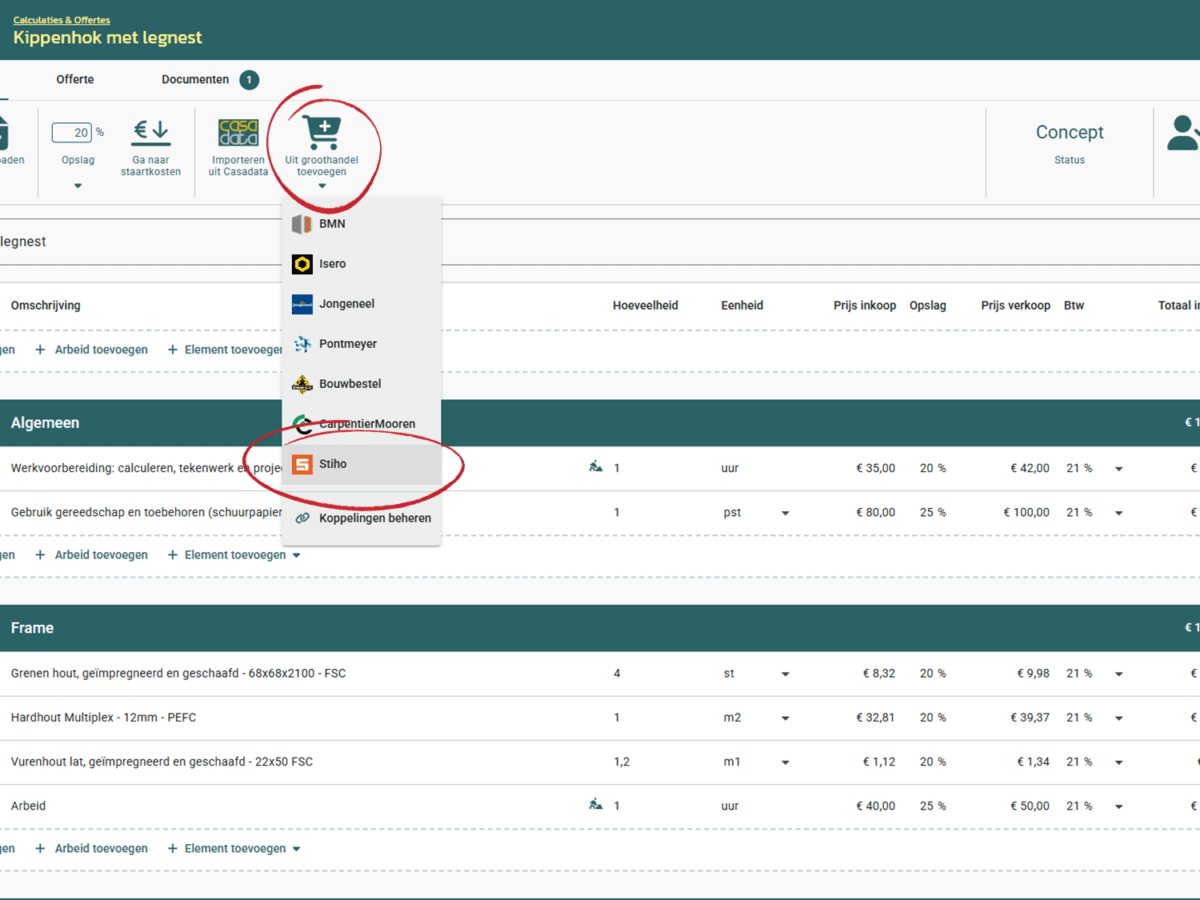The height and width of the screenshot is (900, 1200).
Task: Click purchase price € 1,12 cell
Action: pos(879,762)
